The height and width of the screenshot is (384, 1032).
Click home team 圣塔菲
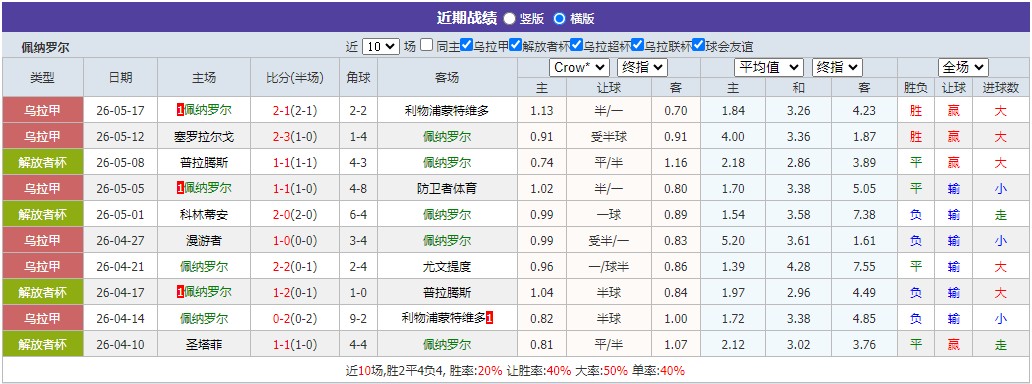pyautogui.click(x=203, y=344)
